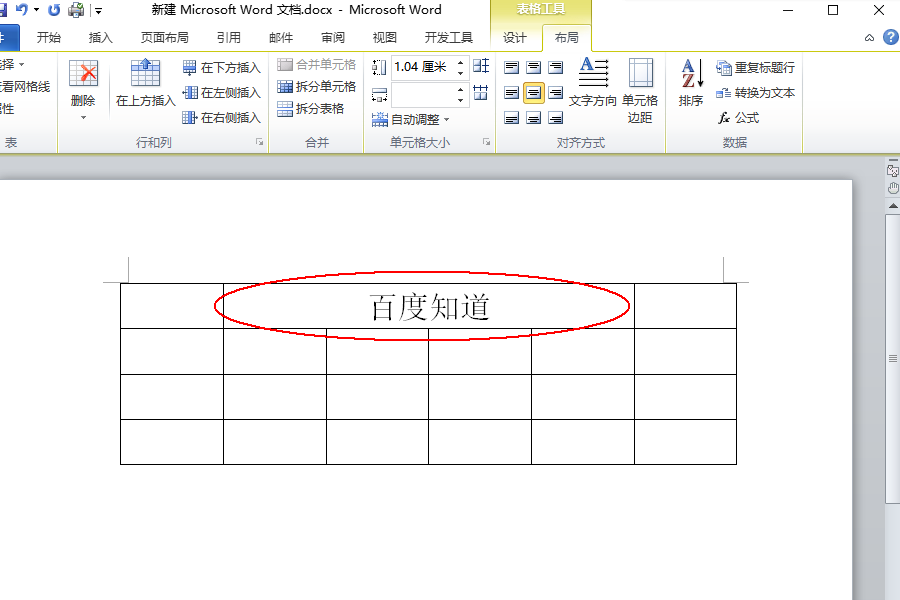
Task: Click the row height field 1.04 厘米
Action: coord(424,67)
